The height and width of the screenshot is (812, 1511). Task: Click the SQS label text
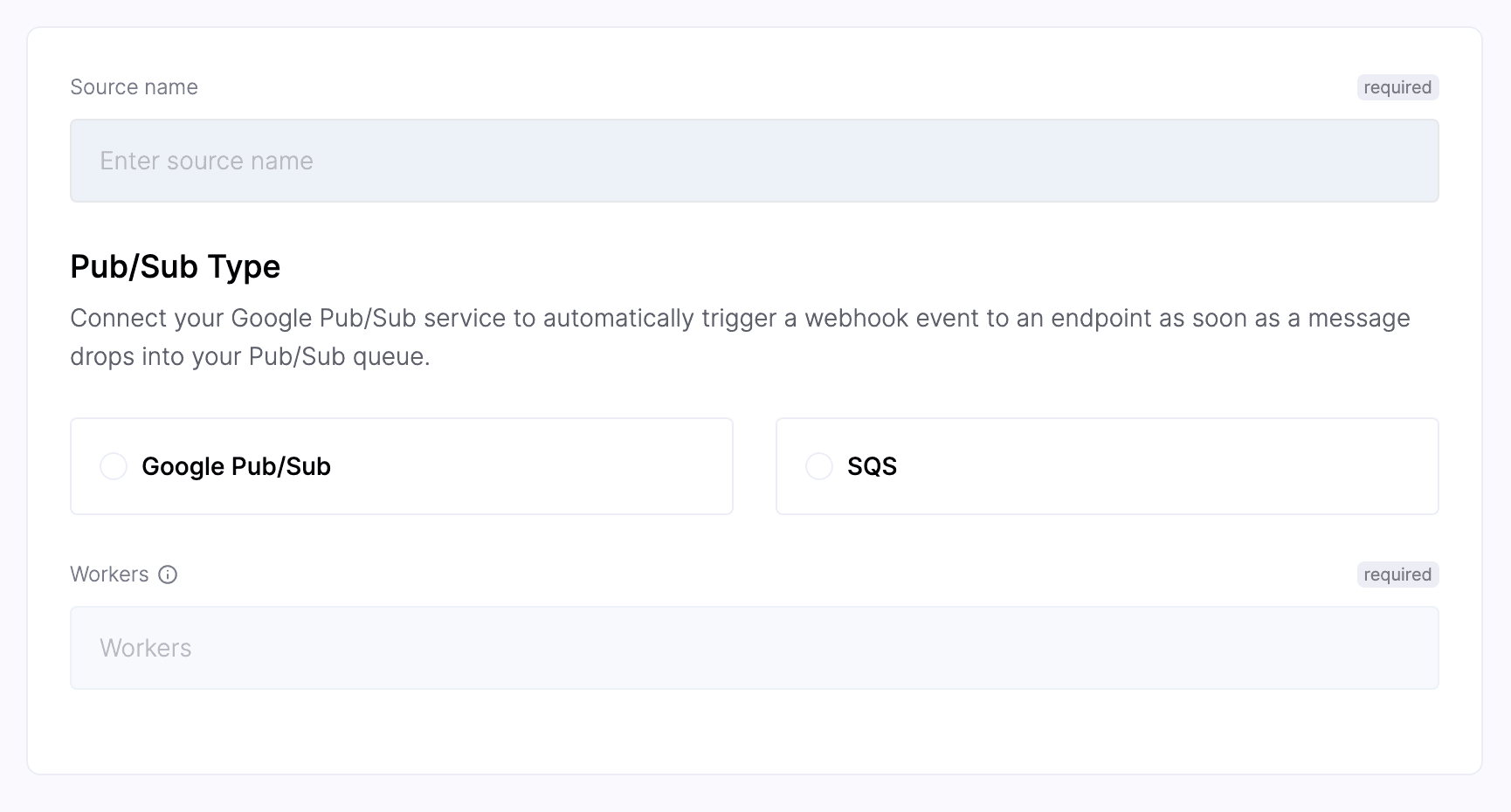point(872,466)
